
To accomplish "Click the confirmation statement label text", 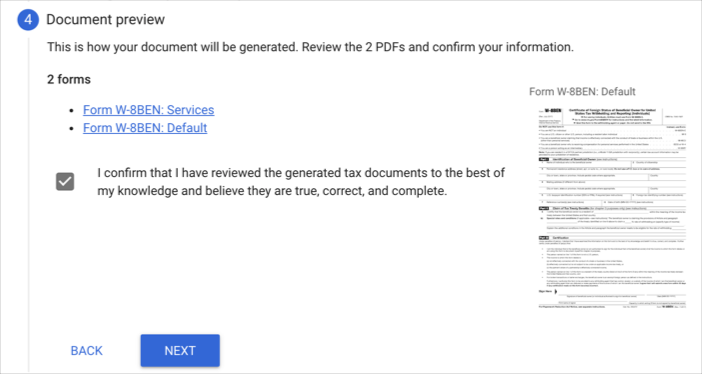I will point(301,182).
